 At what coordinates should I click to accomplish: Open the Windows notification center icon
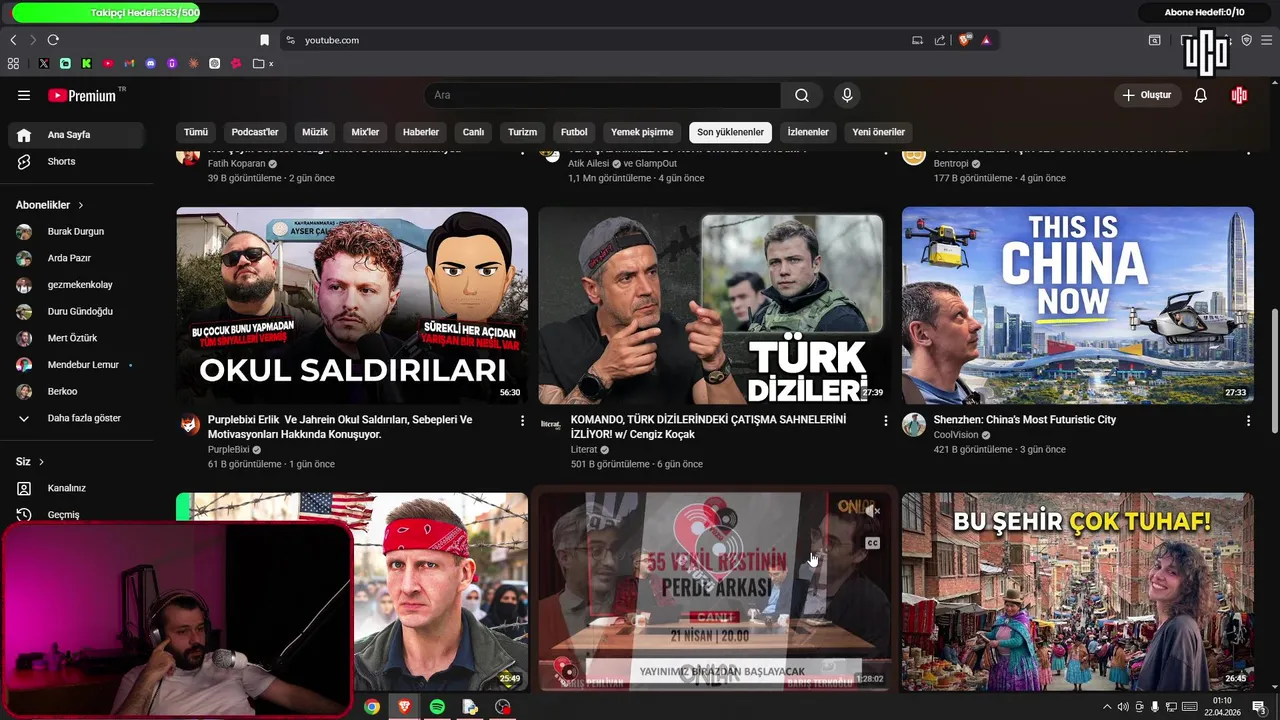pos(1259,707)
